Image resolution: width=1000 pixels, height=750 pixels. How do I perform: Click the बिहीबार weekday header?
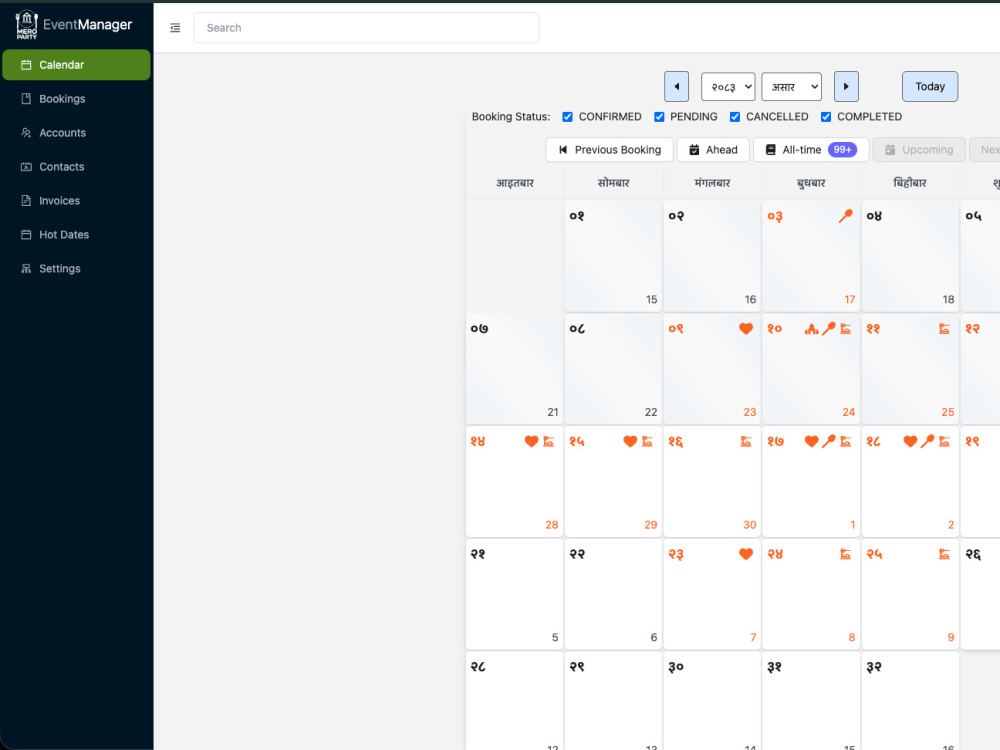(910, 183)
